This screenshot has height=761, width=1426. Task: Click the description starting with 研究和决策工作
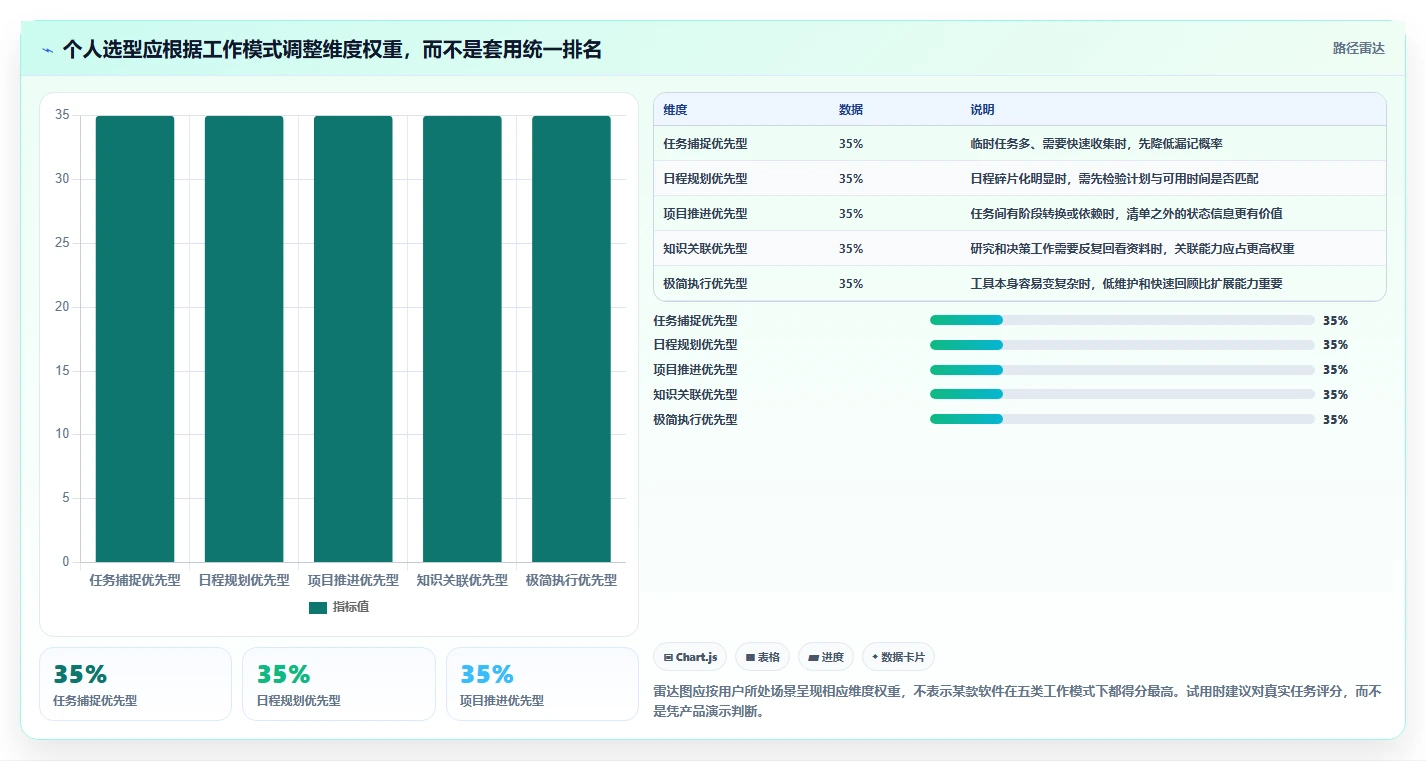(1132, 249)
